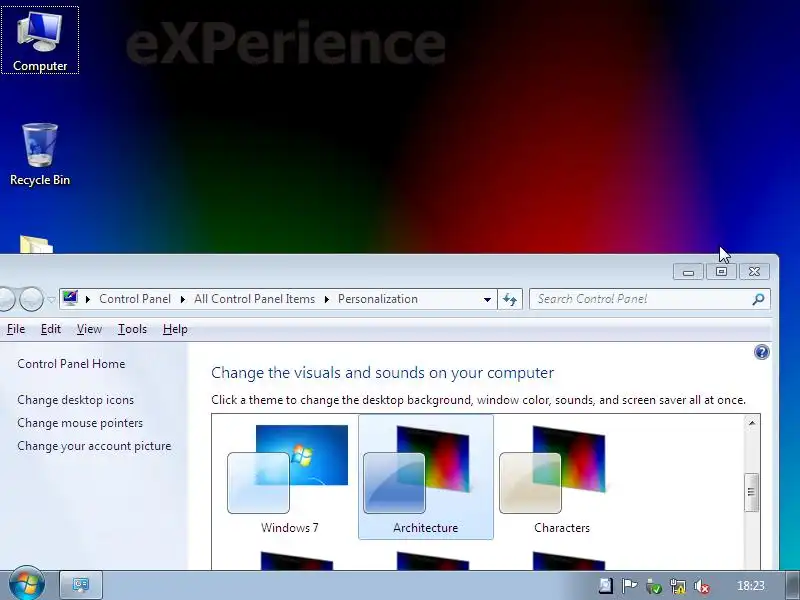Click the refresh arrows beside the address bar
Image resolution: width=800 pixels, height=600 pixels.
[x=510, y=299]
